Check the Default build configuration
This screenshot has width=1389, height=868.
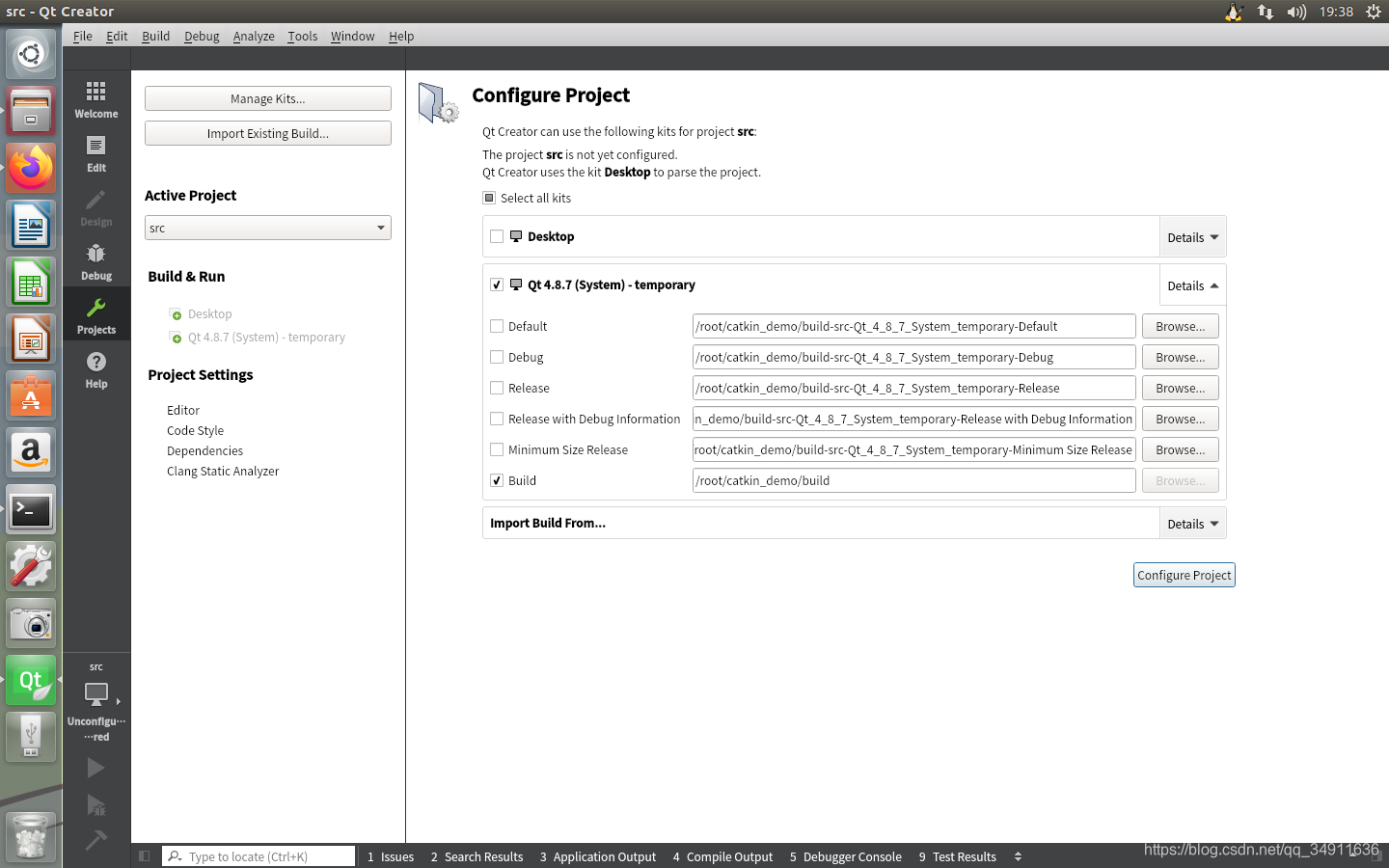[497, 326]
